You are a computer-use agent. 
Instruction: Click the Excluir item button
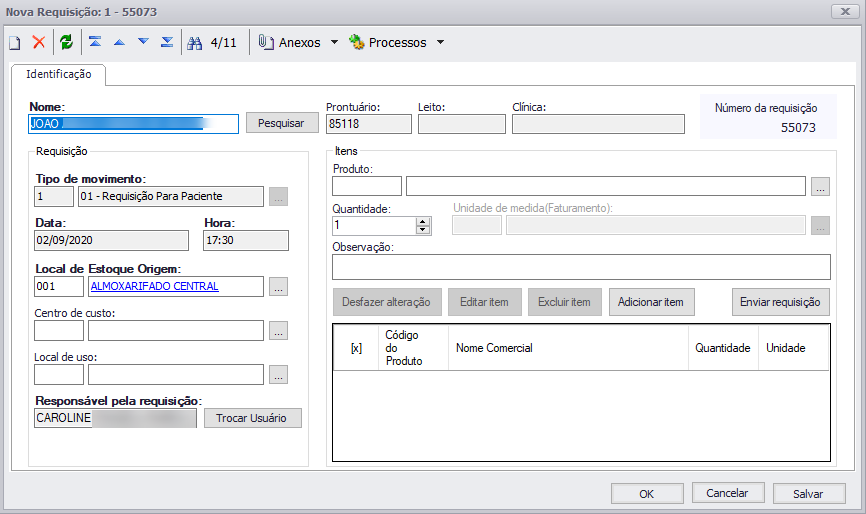pyautogui.click(x=564, y=302)
